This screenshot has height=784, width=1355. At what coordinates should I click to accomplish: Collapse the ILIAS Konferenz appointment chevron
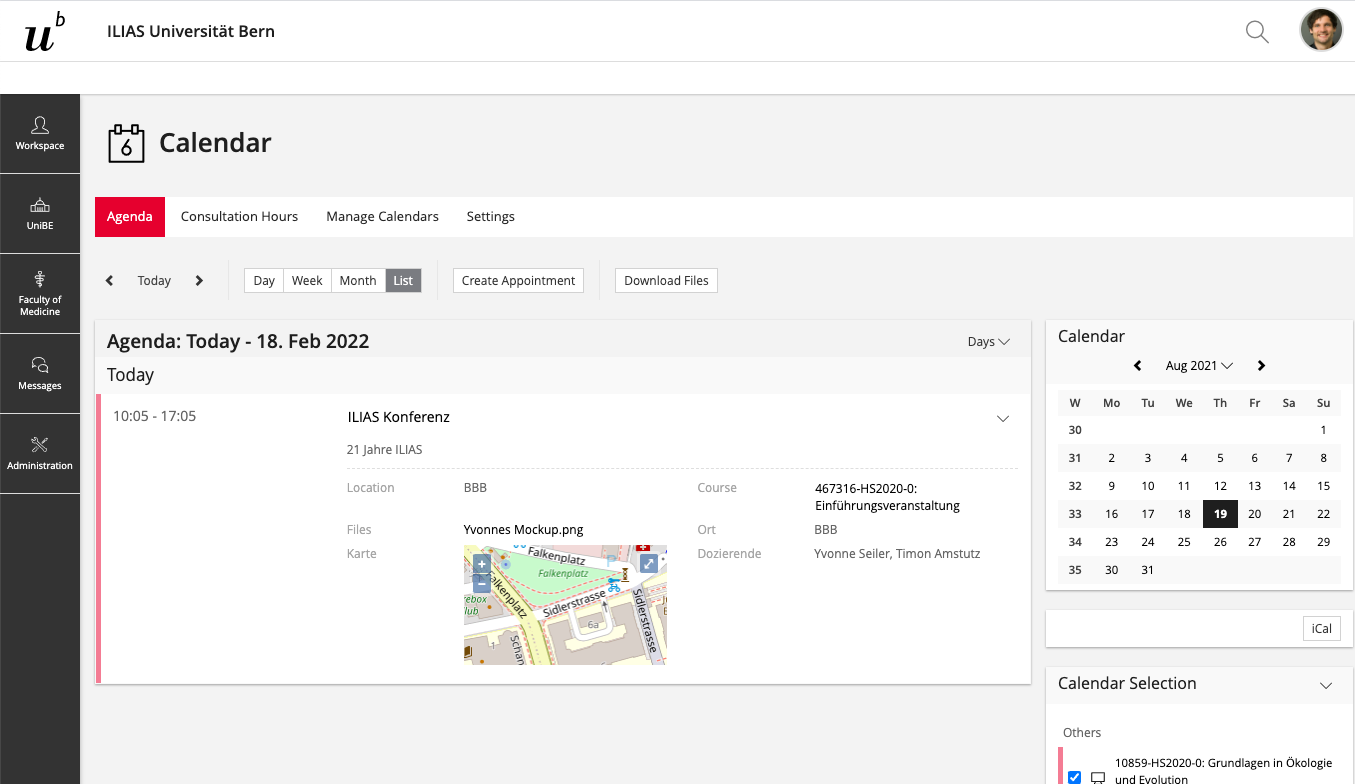[x=1003, y=419]
